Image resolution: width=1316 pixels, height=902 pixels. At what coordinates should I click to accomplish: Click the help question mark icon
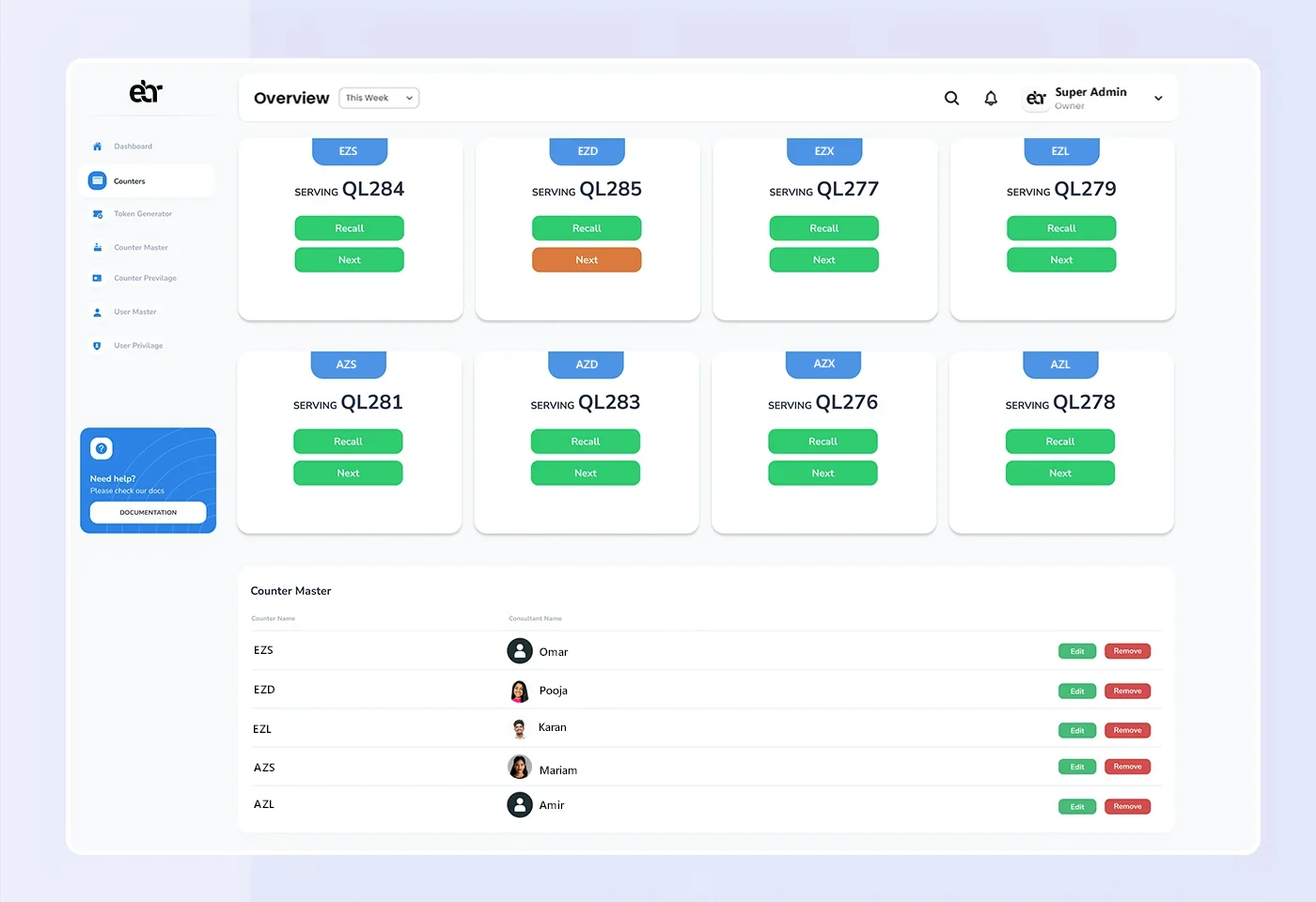coord(102,448)
